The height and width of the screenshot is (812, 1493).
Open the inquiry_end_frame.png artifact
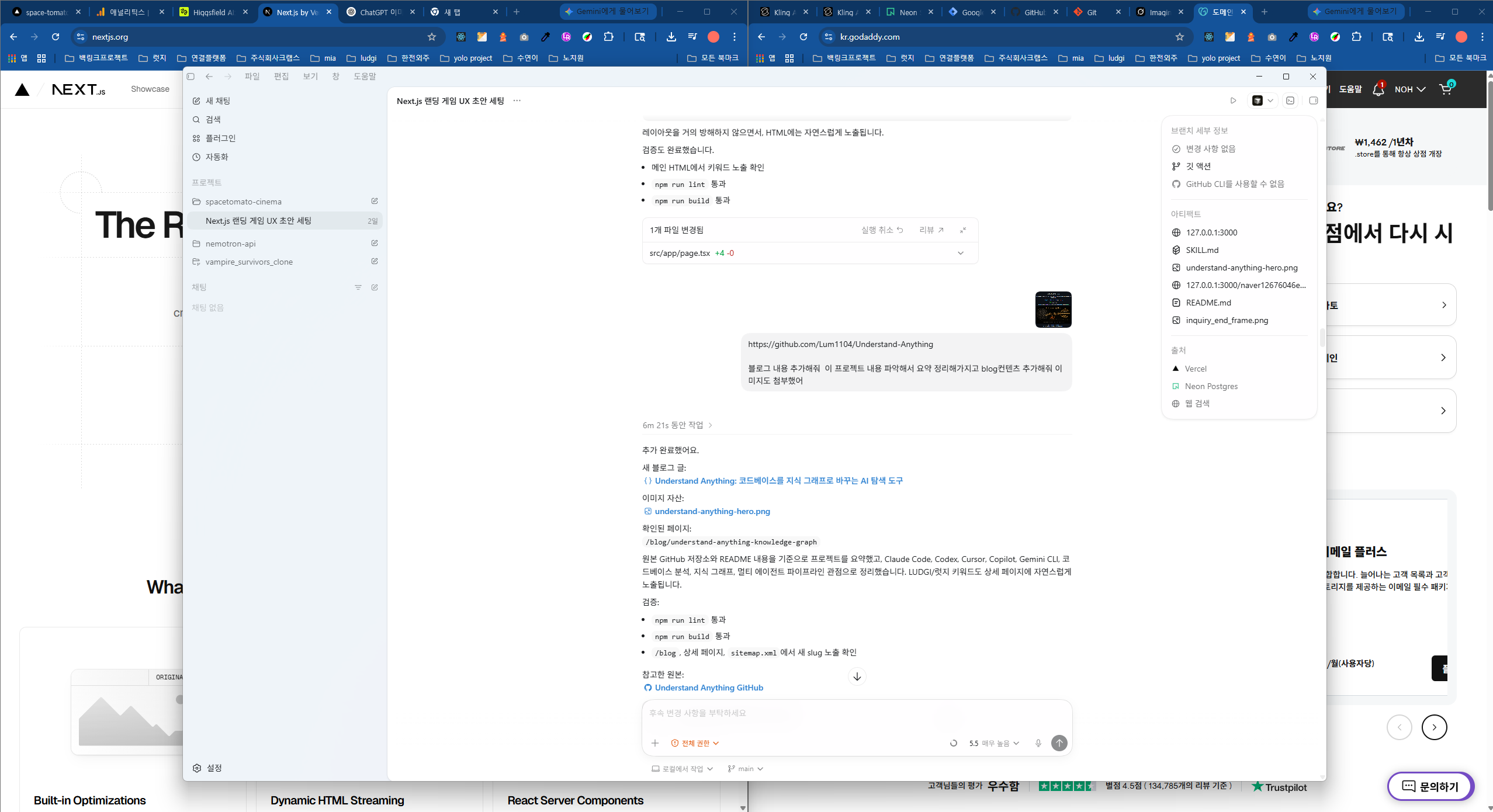[x=1220, y=320]
